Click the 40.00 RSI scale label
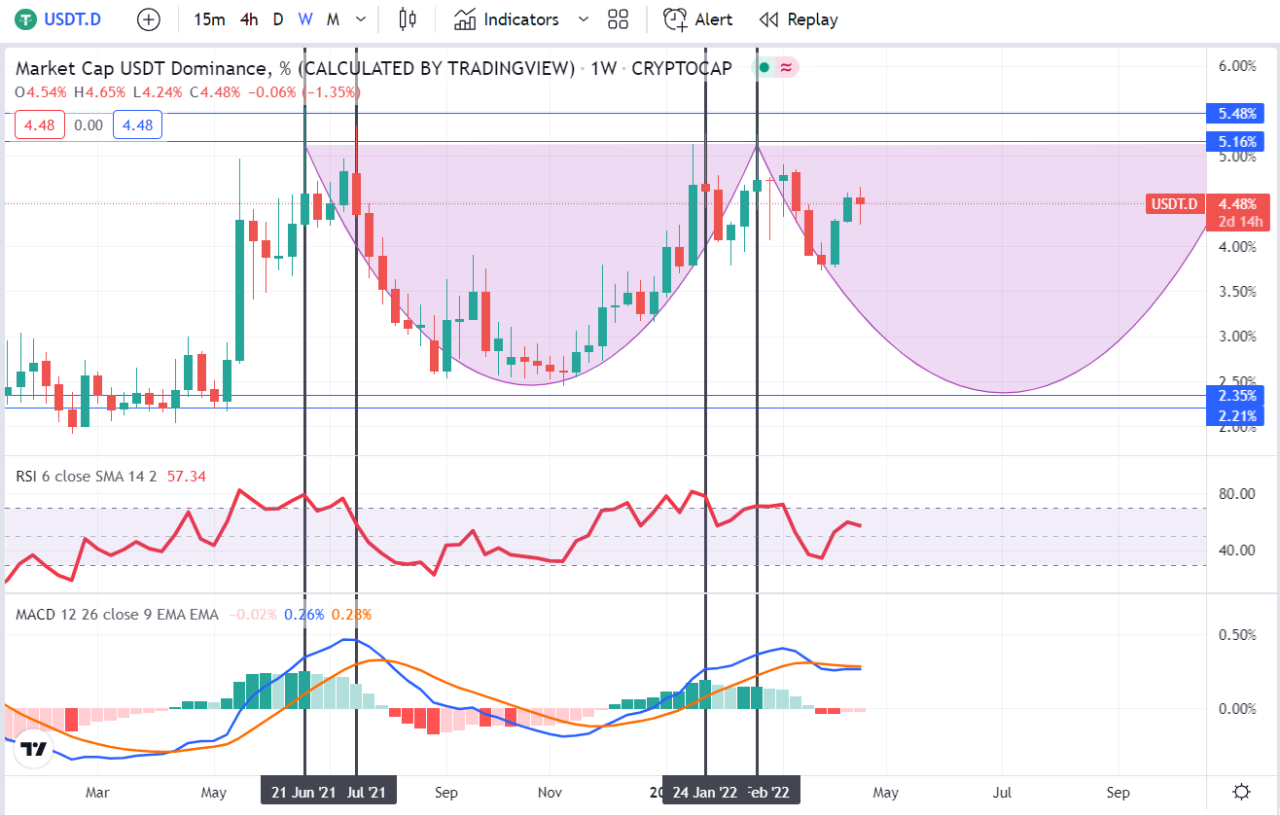The width and height of the screenshot is (1280, 815). [x=1237, y=550]
